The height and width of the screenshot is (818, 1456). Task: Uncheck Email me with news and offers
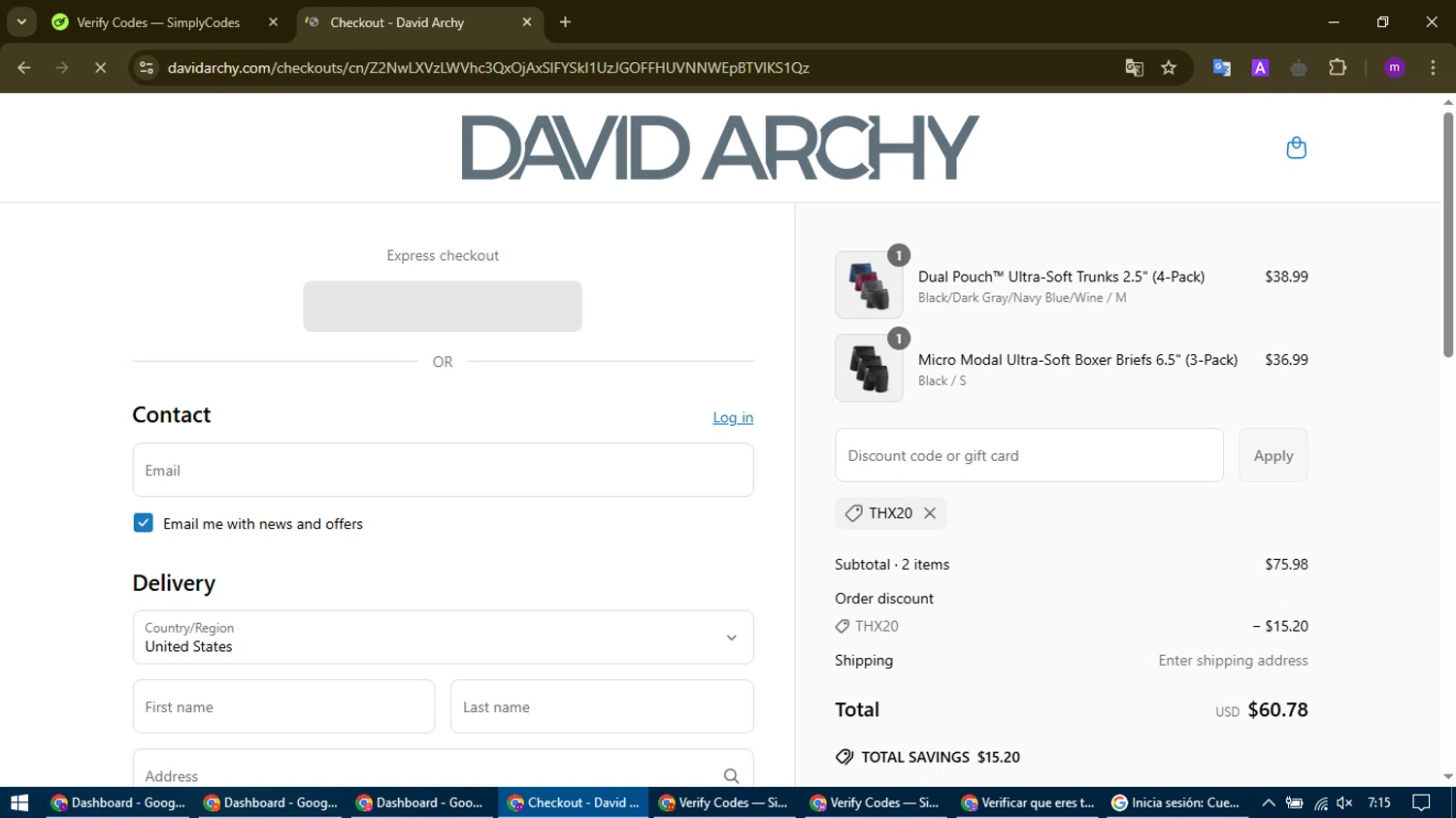(x=143, y=523)
